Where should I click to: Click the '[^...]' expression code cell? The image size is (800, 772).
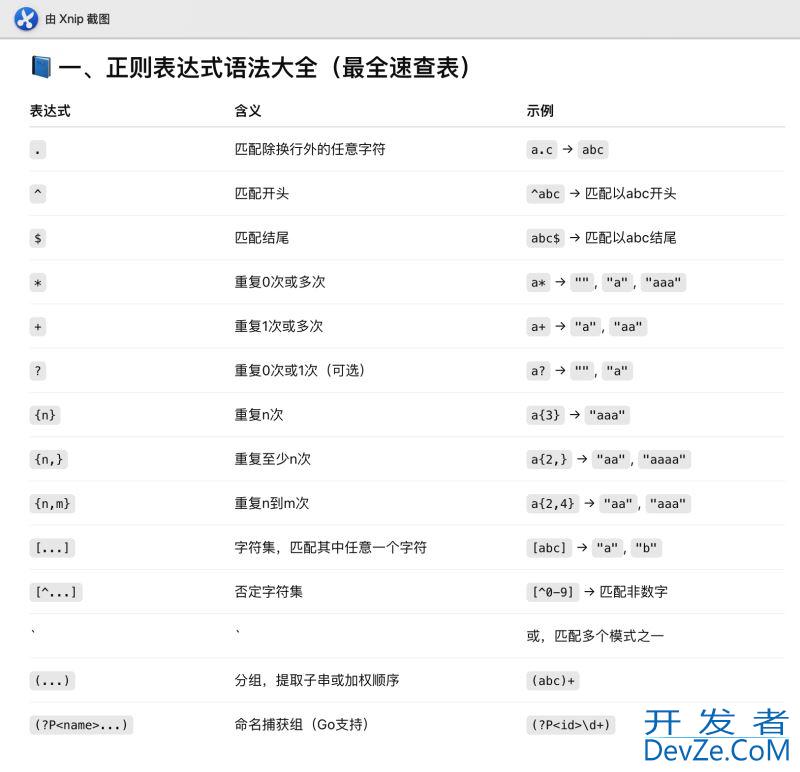[56, 592]
